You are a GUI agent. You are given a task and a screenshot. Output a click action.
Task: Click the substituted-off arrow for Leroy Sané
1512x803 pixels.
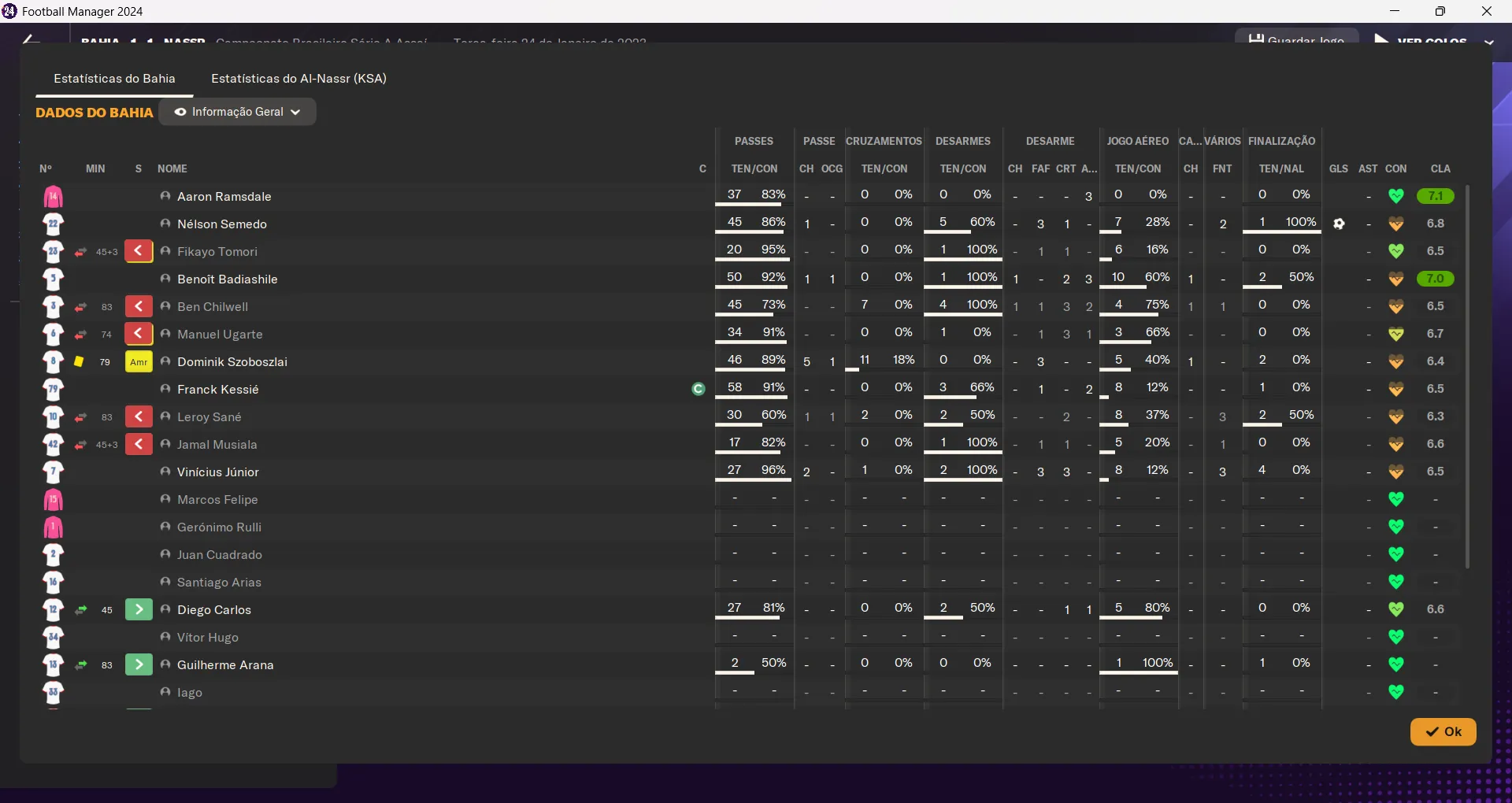click(x=139, y=417)
